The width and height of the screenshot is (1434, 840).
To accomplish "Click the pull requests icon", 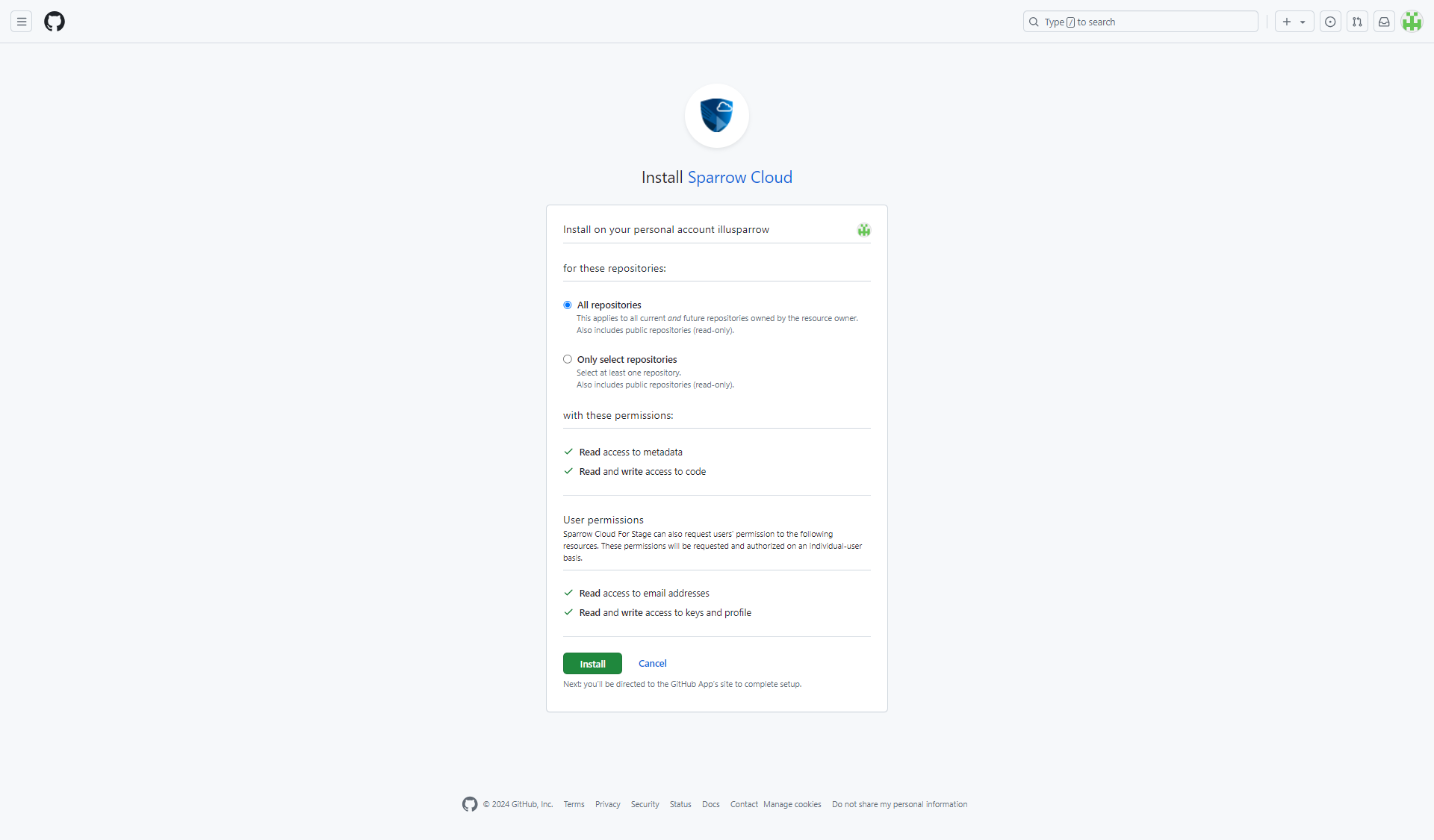I will (x=1356, y=21).
